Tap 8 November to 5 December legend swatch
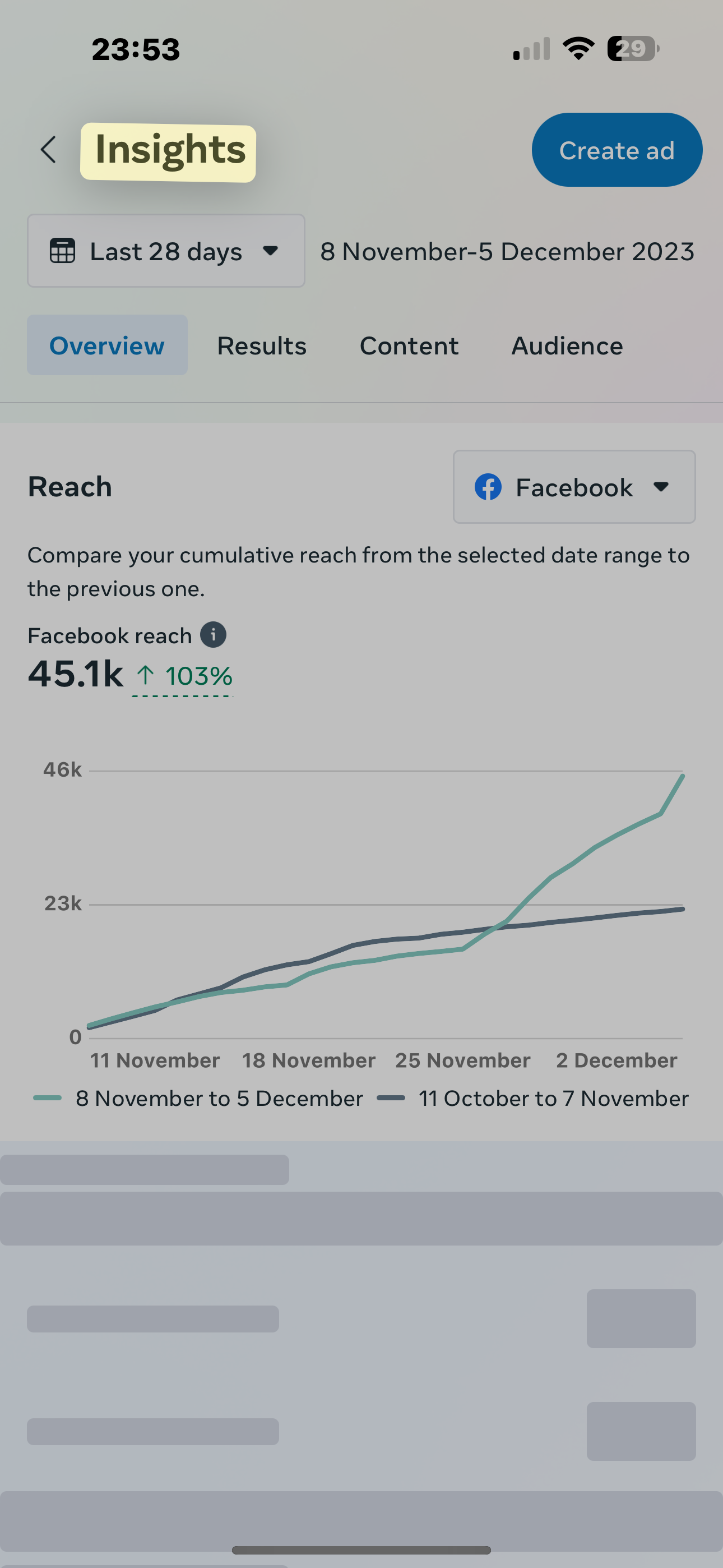Screen dimensions: 723x1568 48,1098
